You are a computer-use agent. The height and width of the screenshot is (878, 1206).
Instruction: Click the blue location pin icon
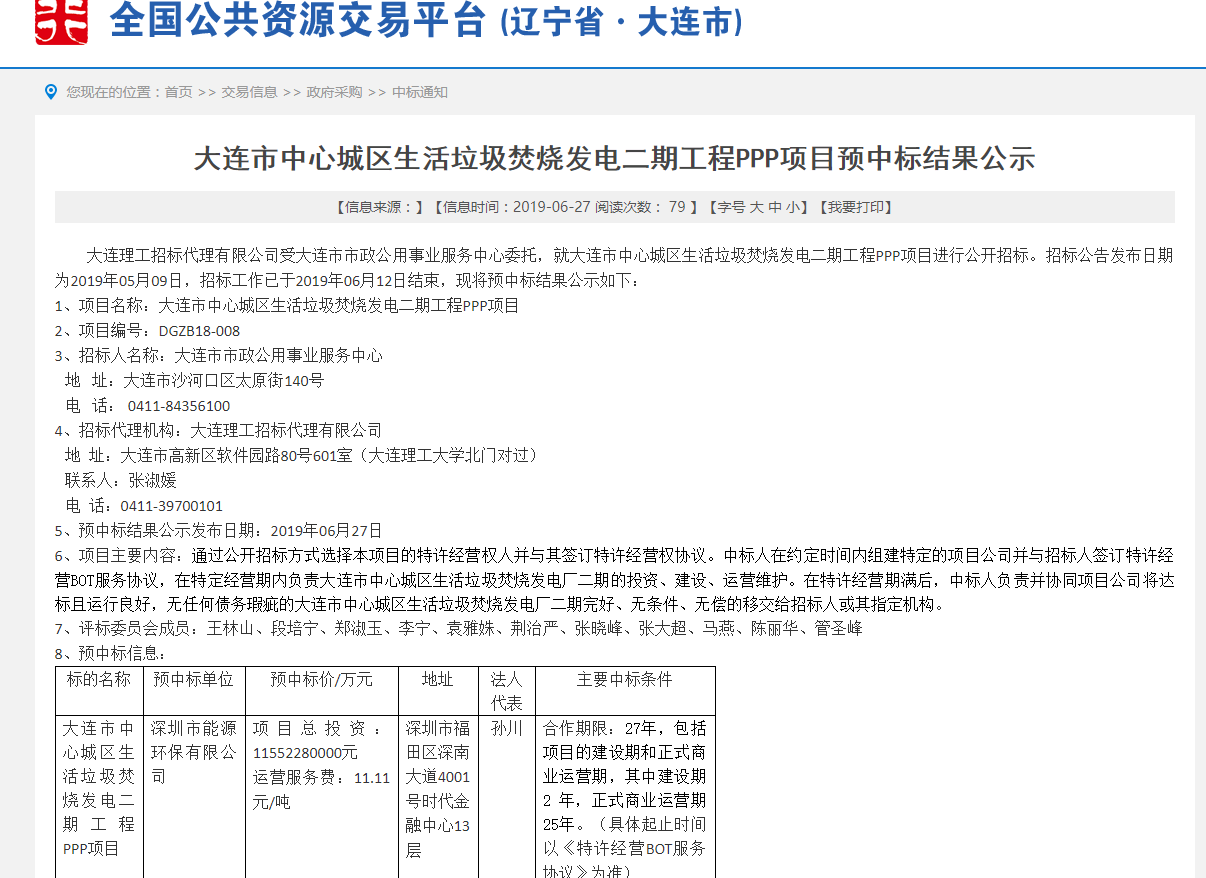51,92
